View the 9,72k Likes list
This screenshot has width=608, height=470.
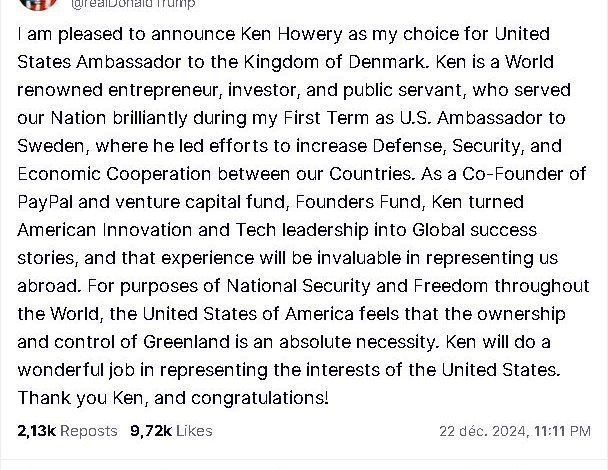pos(171,431)
